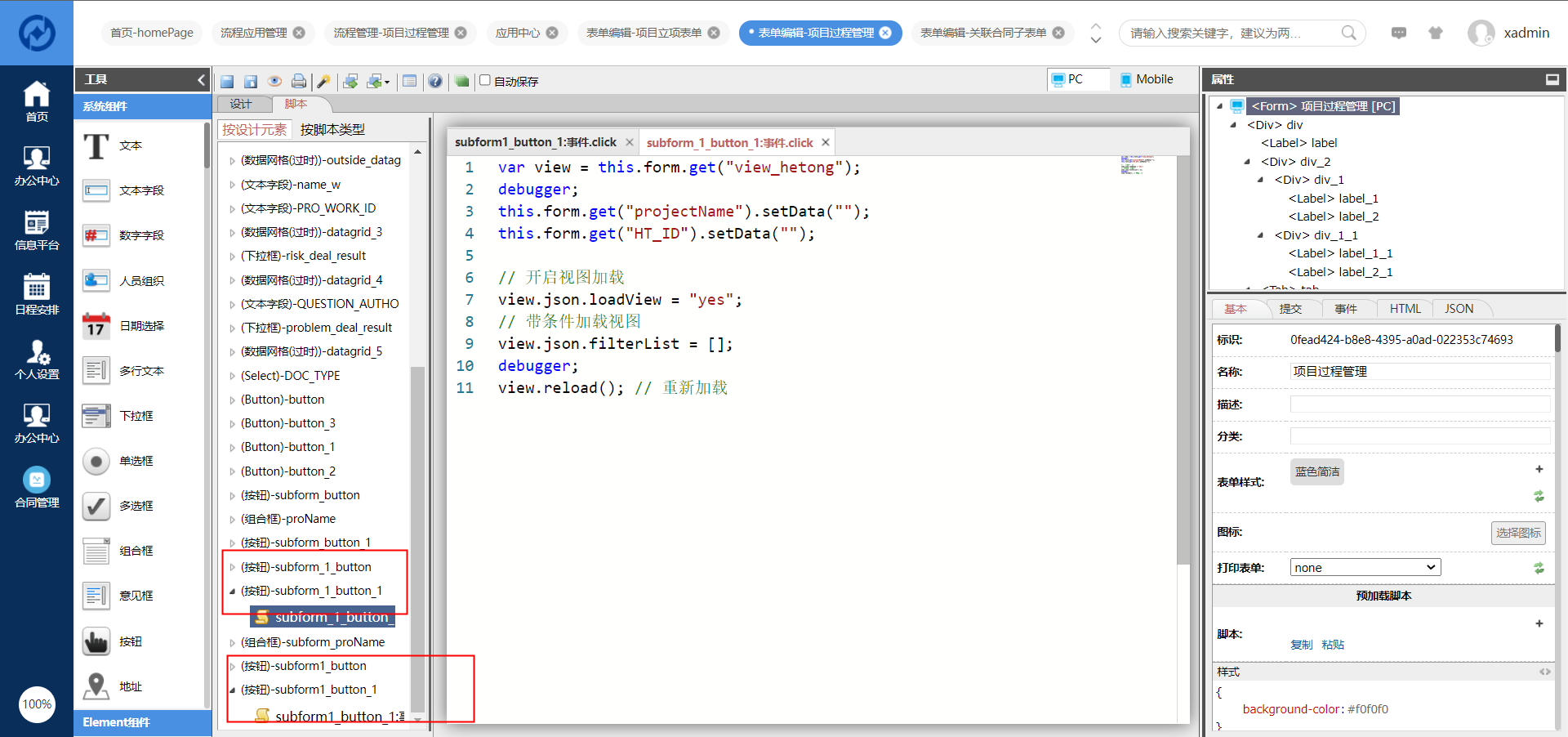This screenshot has width=1568, height=737.
Task: Open the 事件 properties tab
Action: [1345, 309]
